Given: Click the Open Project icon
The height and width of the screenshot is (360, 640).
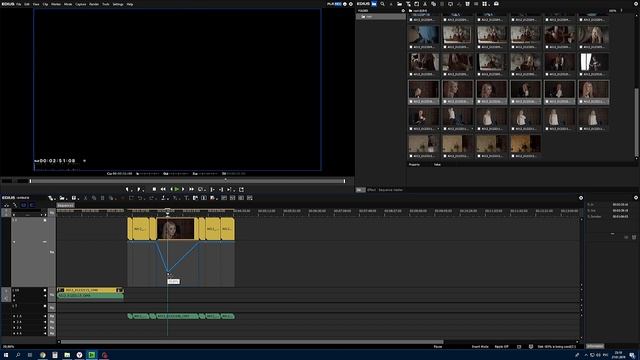Looking at the screenshot, I should click(x=62, y=198).
